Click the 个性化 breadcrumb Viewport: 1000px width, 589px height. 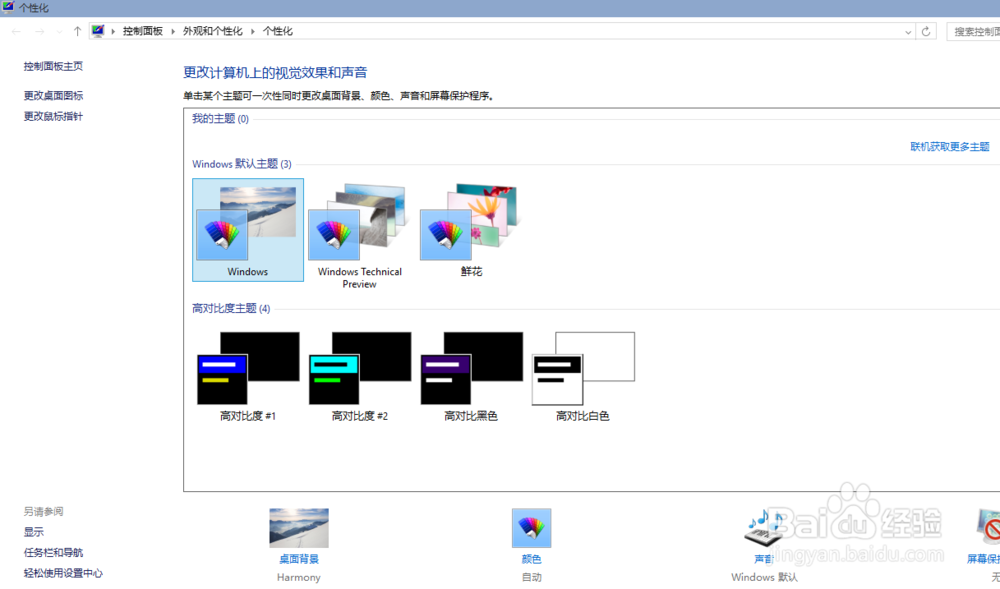(278, 31)
